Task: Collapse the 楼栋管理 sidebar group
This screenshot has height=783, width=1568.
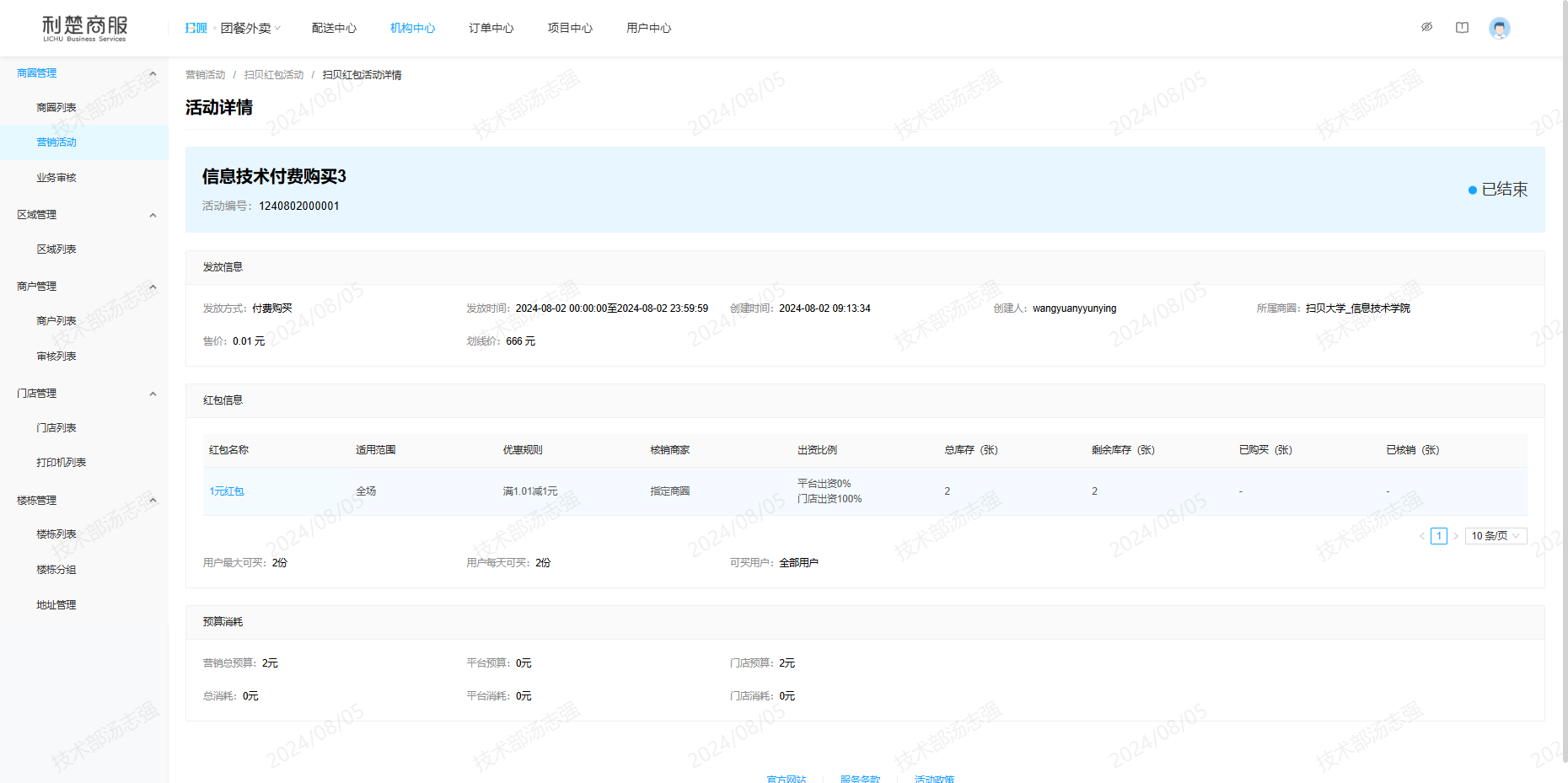Action: click(x=153, y=501)
